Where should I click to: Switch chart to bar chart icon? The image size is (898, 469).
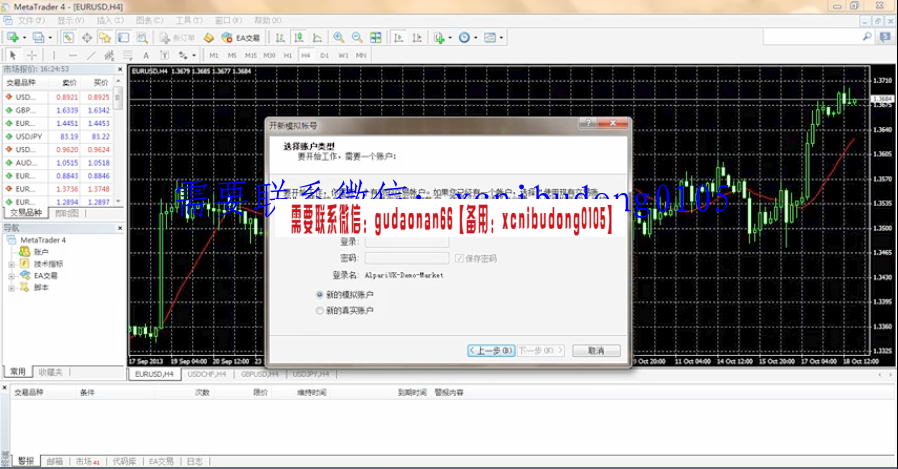click(280, 38)
